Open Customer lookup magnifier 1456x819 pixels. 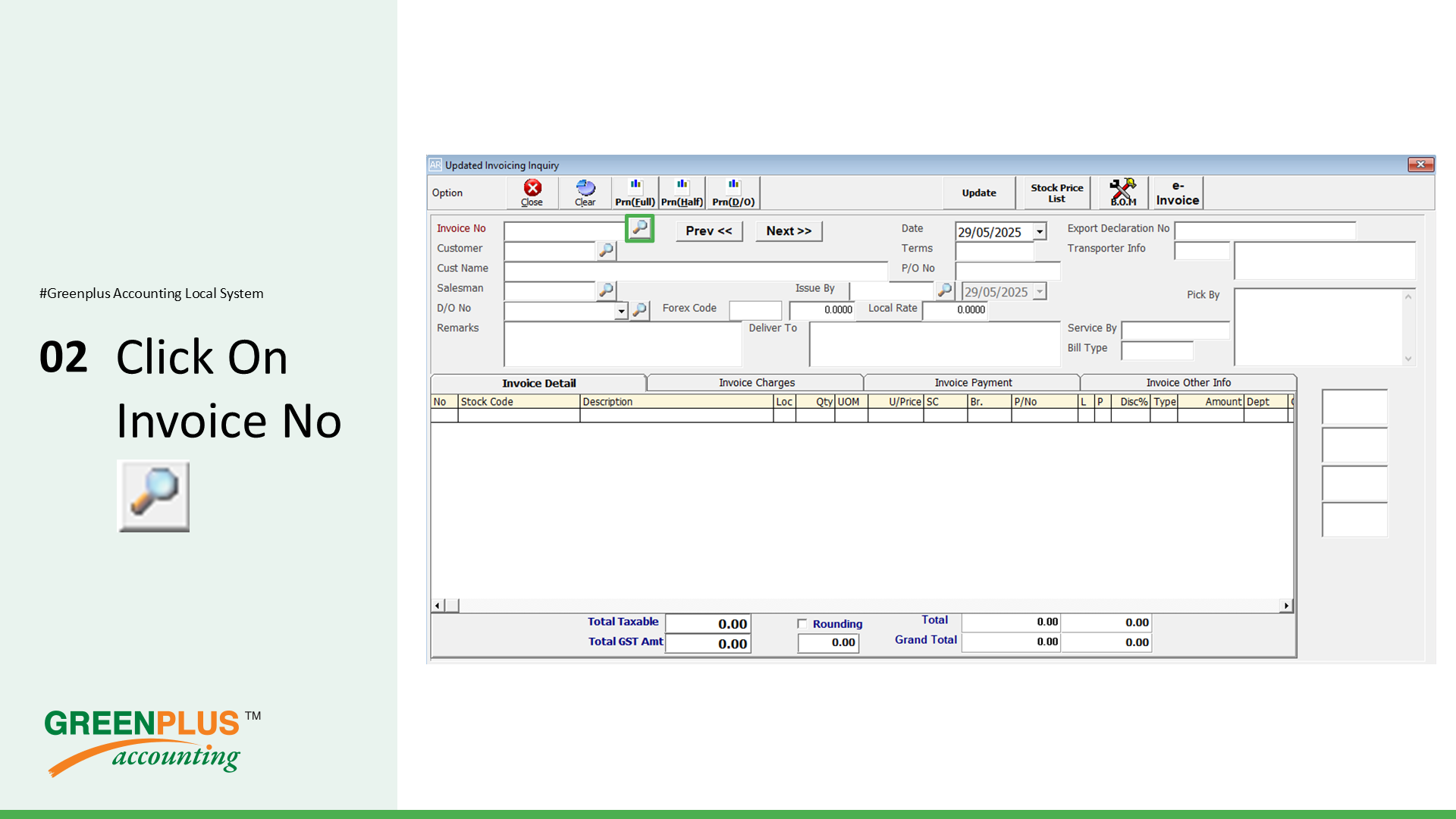606,249
